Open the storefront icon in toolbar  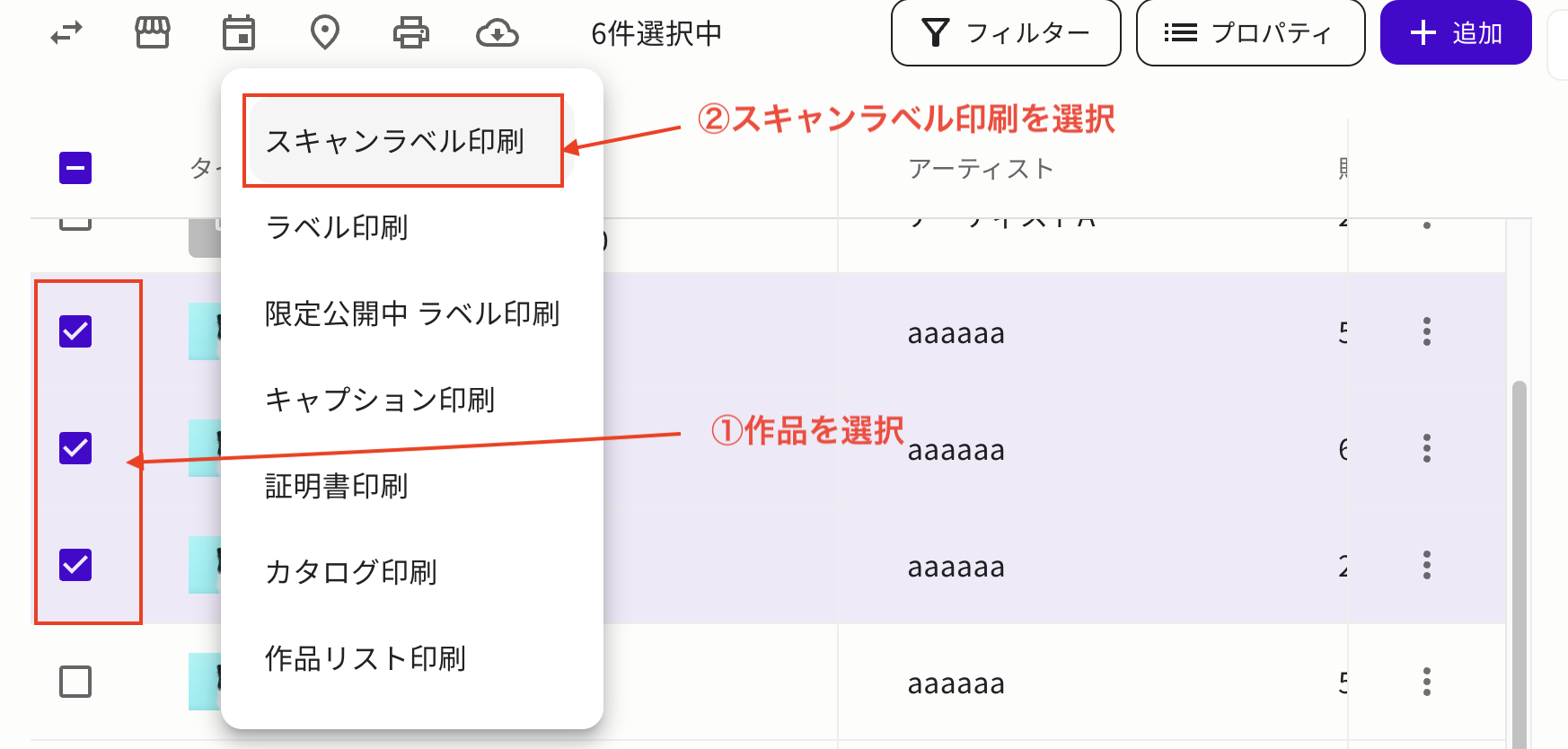153,33
